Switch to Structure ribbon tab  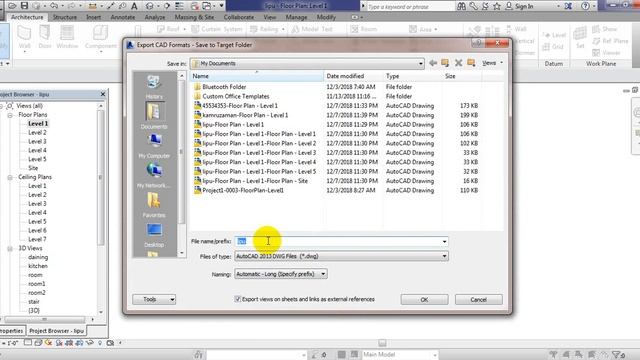tap(65, 17)
